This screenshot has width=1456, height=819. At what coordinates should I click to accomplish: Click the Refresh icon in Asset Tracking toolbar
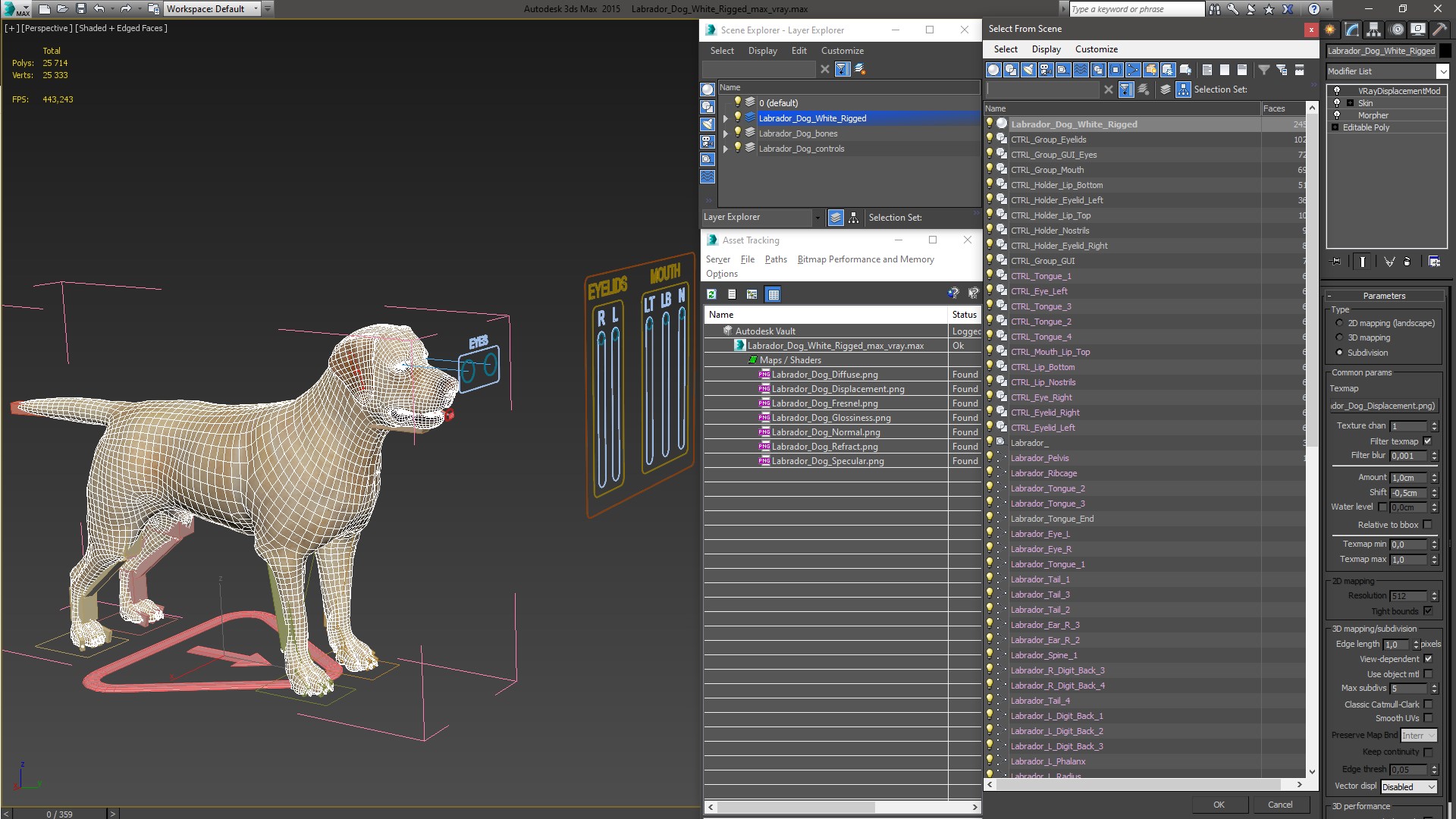click(x=711, y=294)
